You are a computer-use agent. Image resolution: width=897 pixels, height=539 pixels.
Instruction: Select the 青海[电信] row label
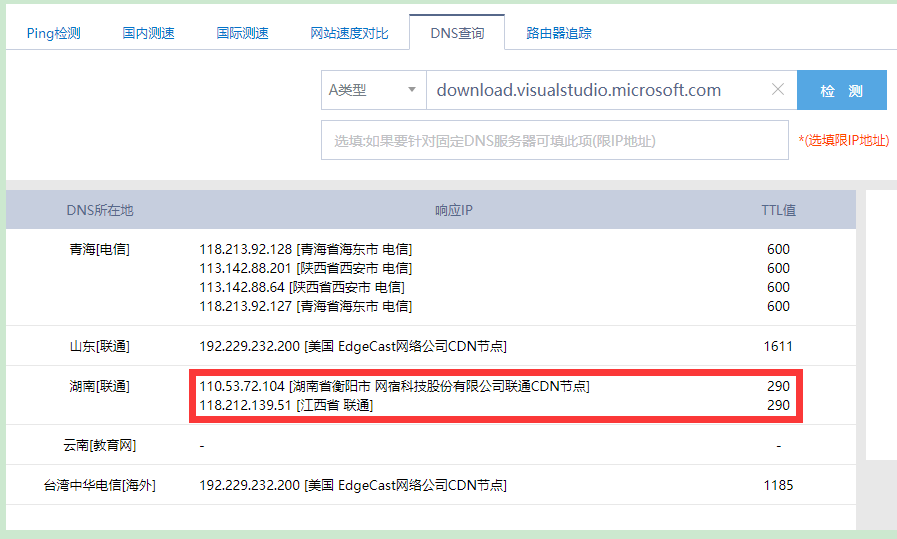(x=100, y=249)
